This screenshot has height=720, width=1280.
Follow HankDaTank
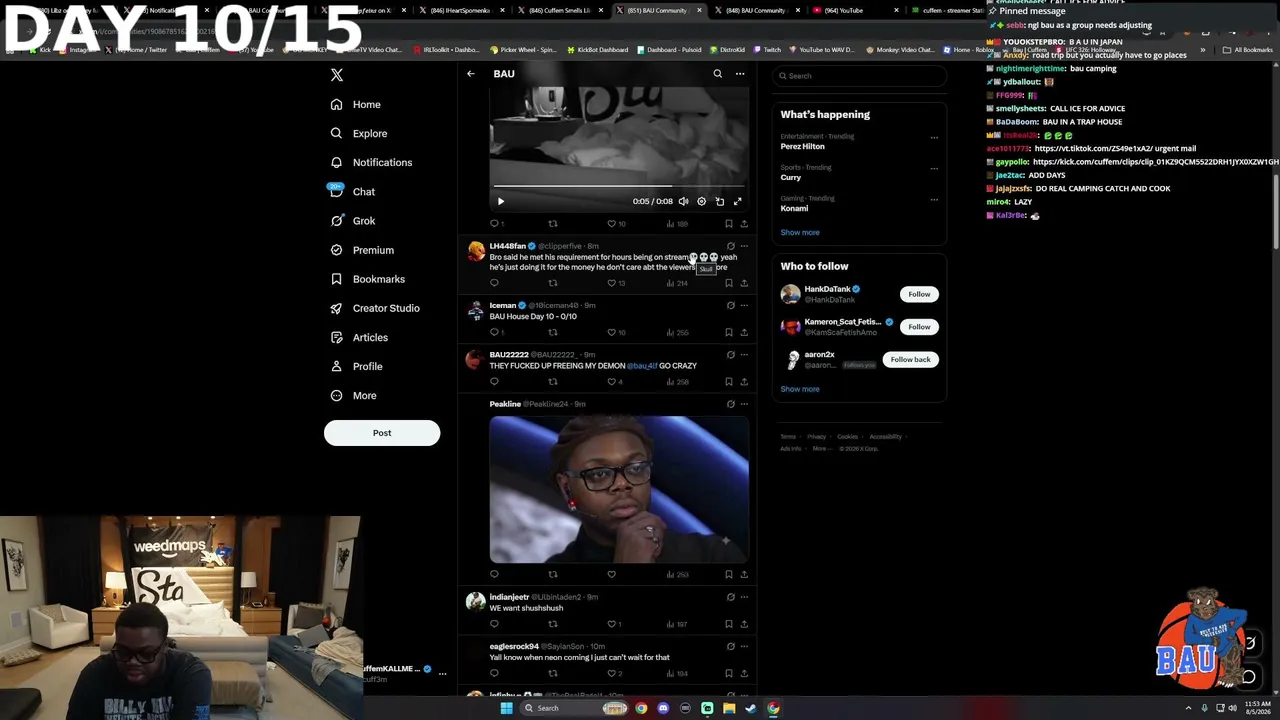coord(919,294)
